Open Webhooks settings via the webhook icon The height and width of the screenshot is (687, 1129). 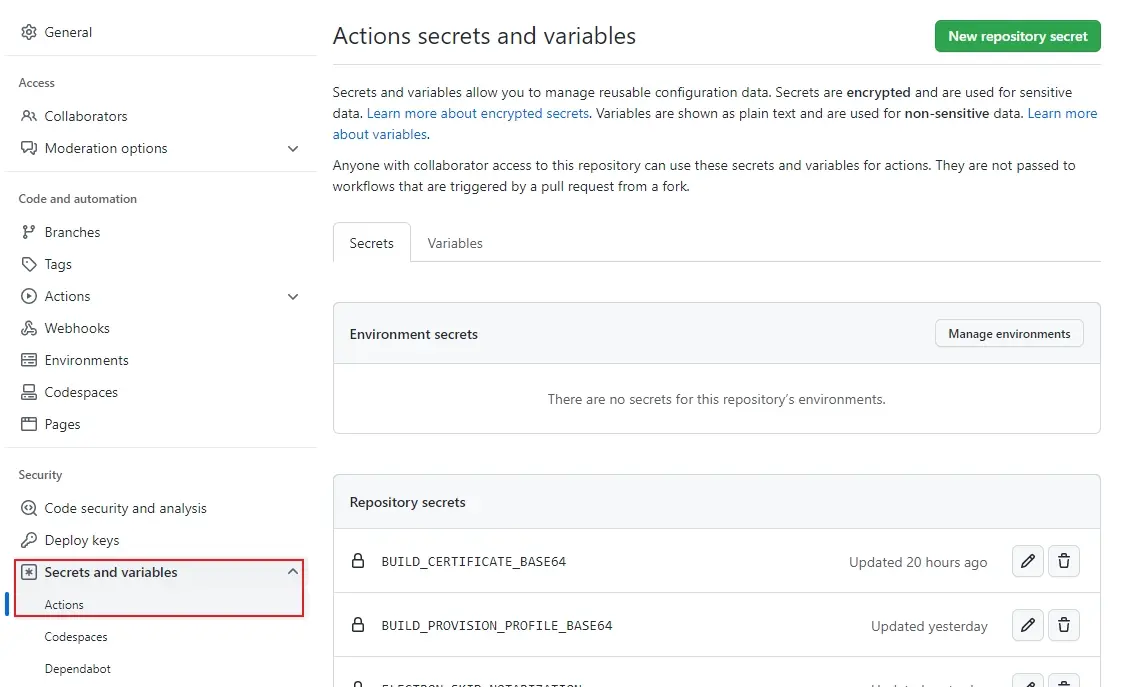point(30,328)
